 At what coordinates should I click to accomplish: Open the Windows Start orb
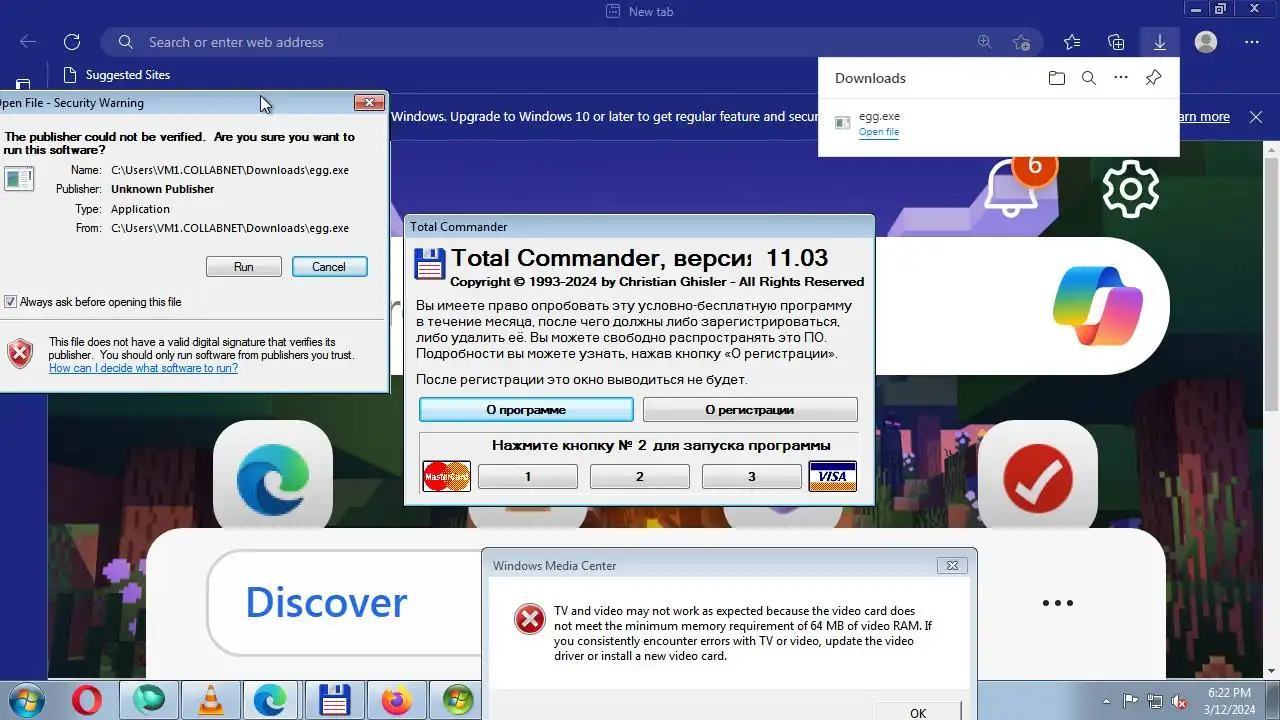pos(25,700)
